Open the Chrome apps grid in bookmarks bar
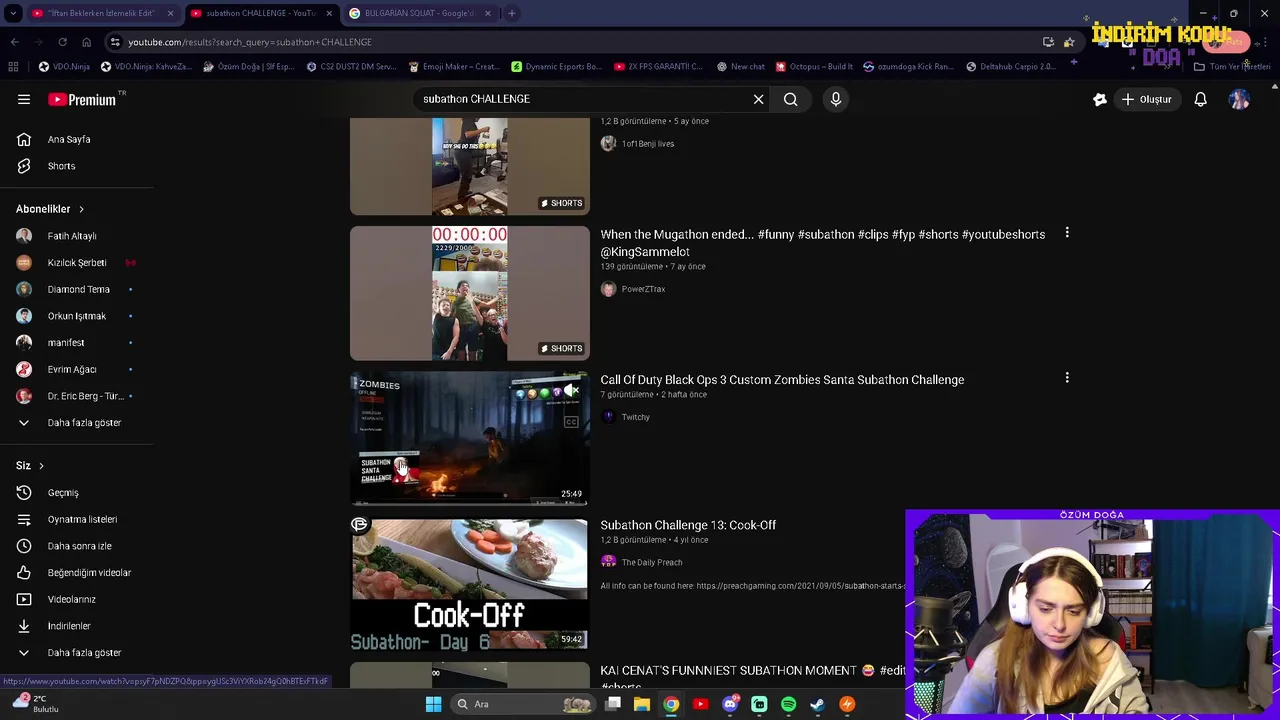Screen dimensions: 1280x720 [x=13, y=67]
